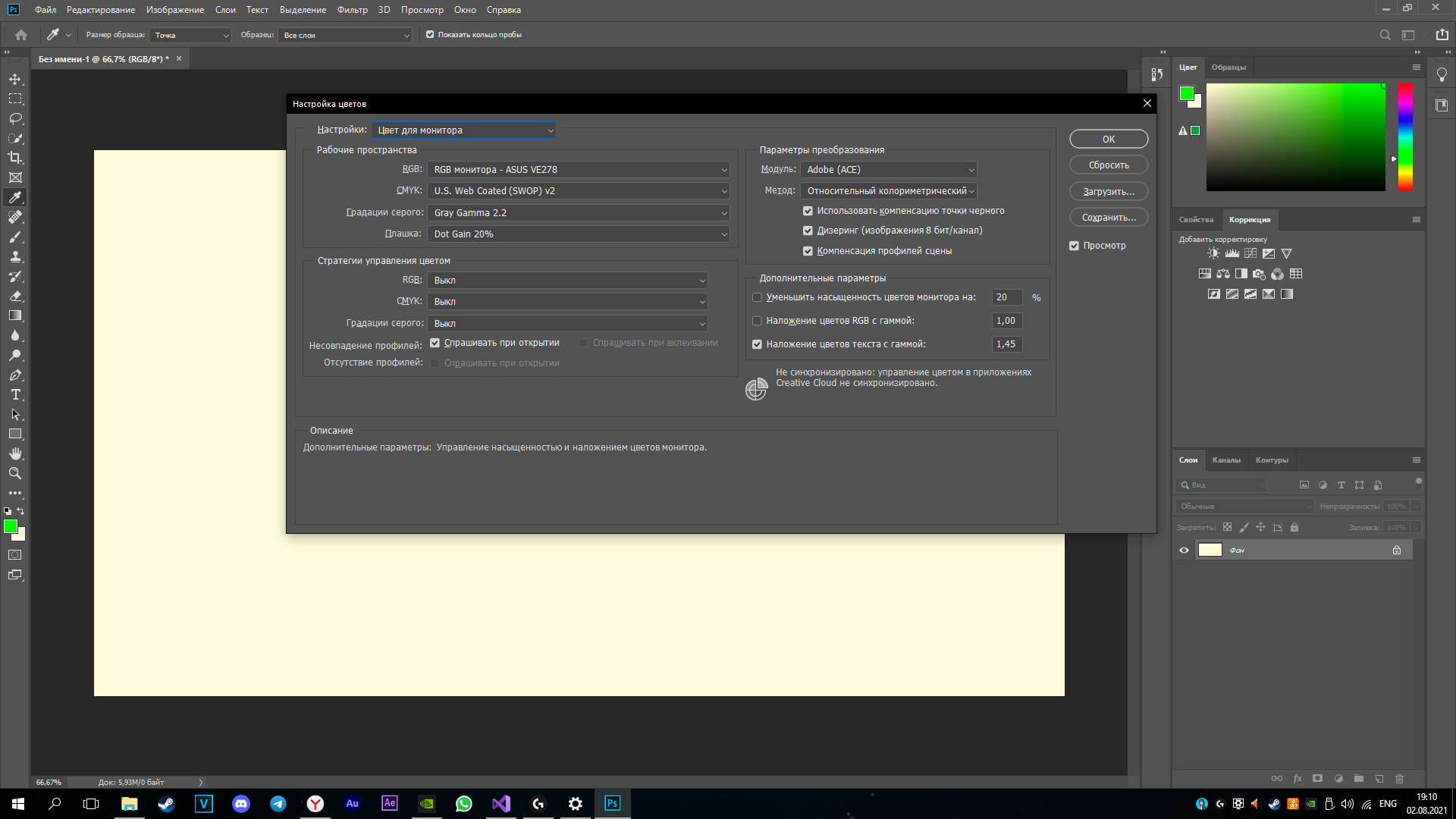This screenshot has width=1456, height=819.
Task: Open the RGB working space dropdown
Action: point(579,170)
